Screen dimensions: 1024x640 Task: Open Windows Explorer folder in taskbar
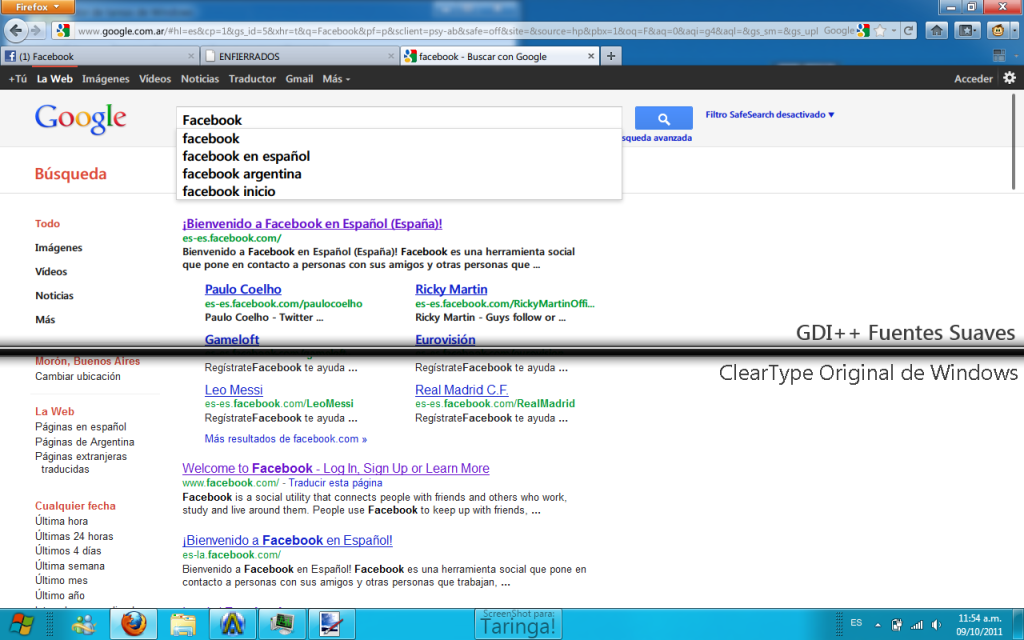183,624
